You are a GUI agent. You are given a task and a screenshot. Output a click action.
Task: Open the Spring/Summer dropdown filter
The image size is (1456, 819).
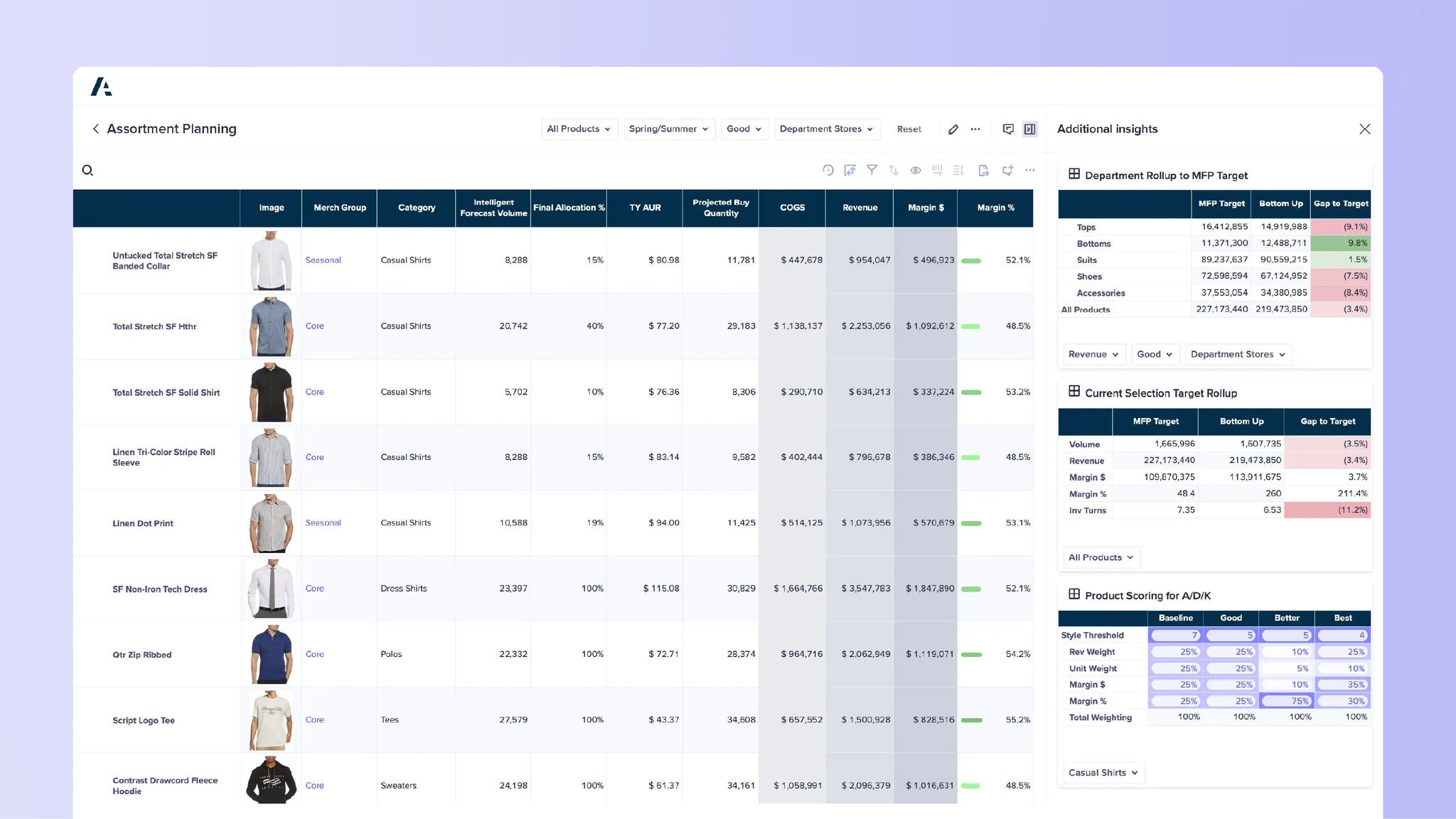point(668,129)
